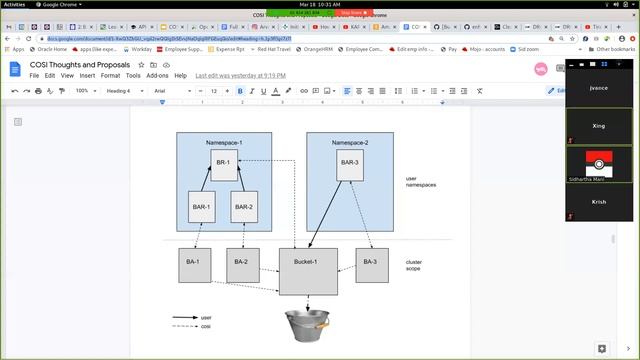Open the editing mode pencil dropdown
Screen dimensions: 640x360
click(x=556, y=91)
